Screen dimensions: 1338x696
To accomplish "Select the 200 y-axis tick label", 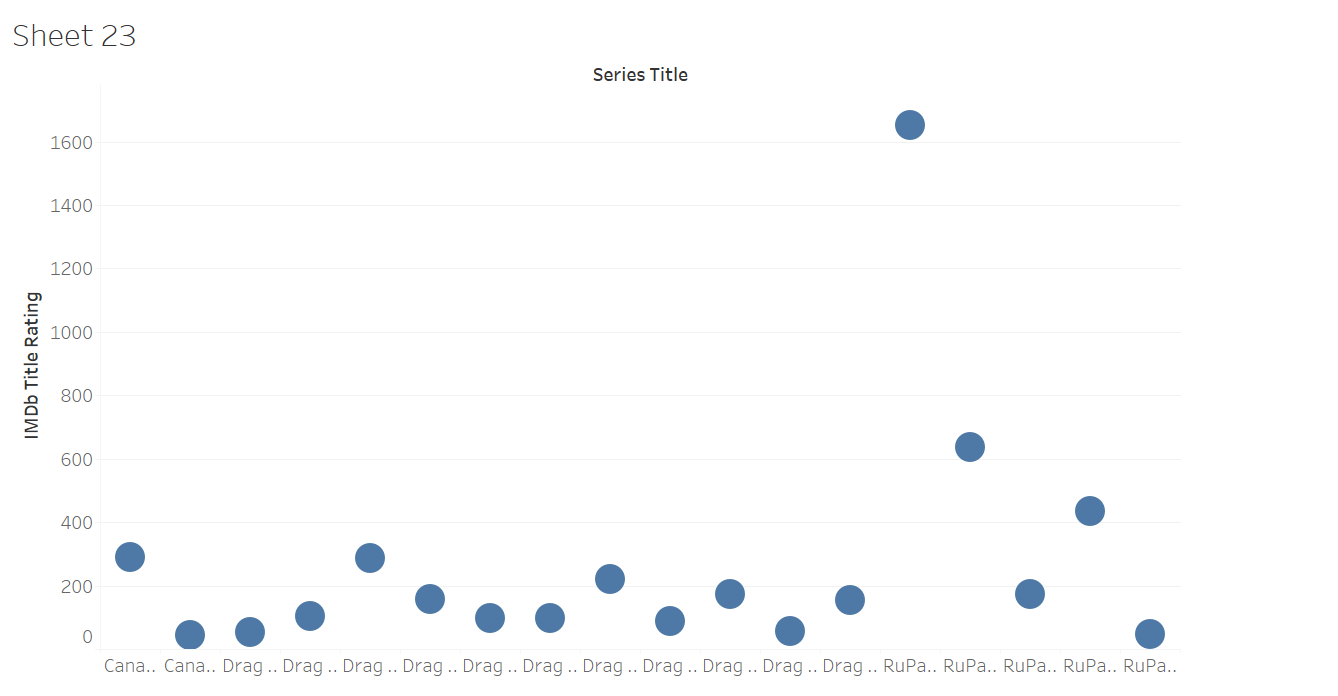I will pyautogui.click(x=76, y=586).
